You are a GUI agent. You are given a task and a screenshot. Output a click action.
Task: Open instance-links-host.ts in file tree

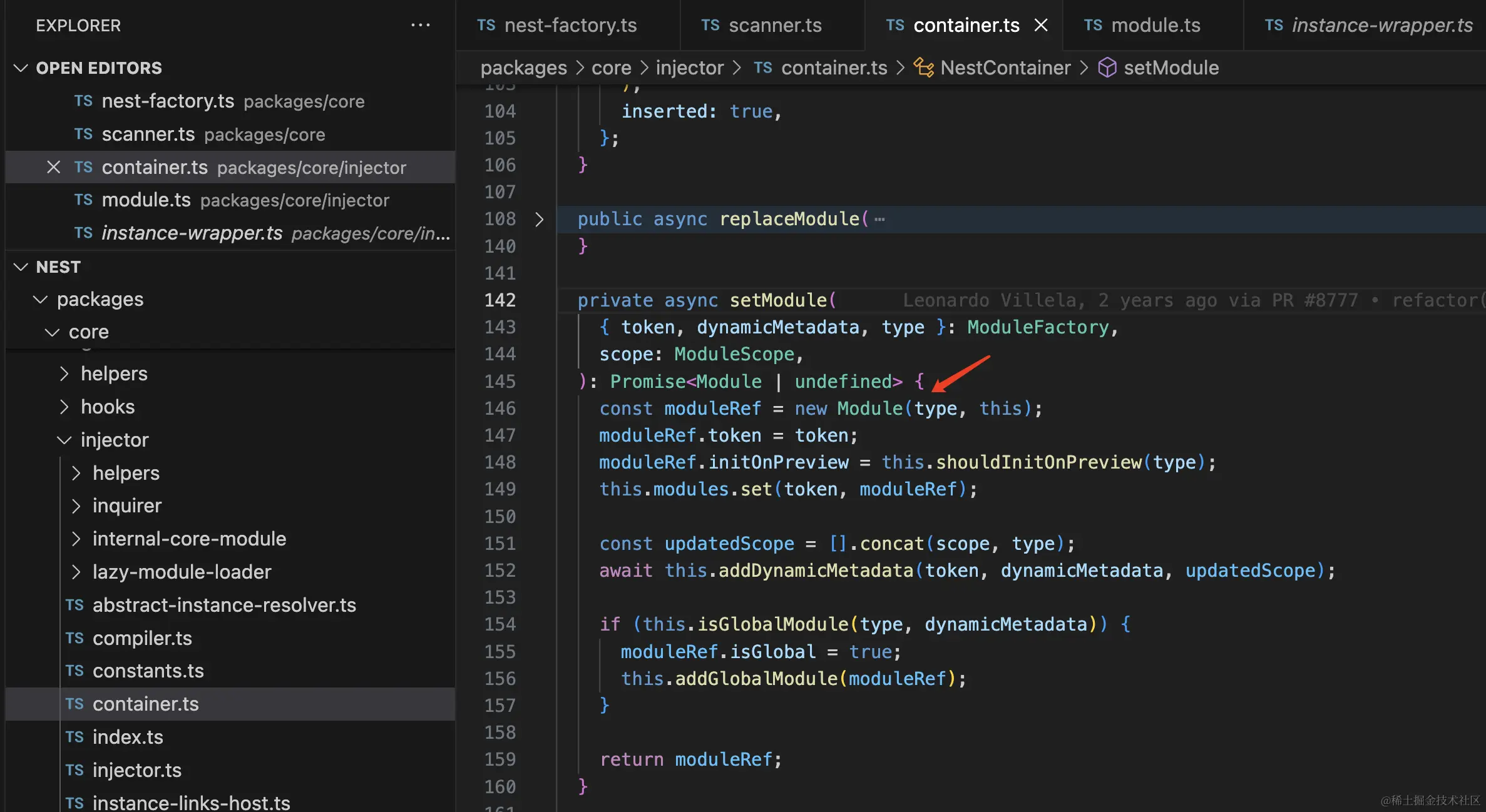coord(230,801)
